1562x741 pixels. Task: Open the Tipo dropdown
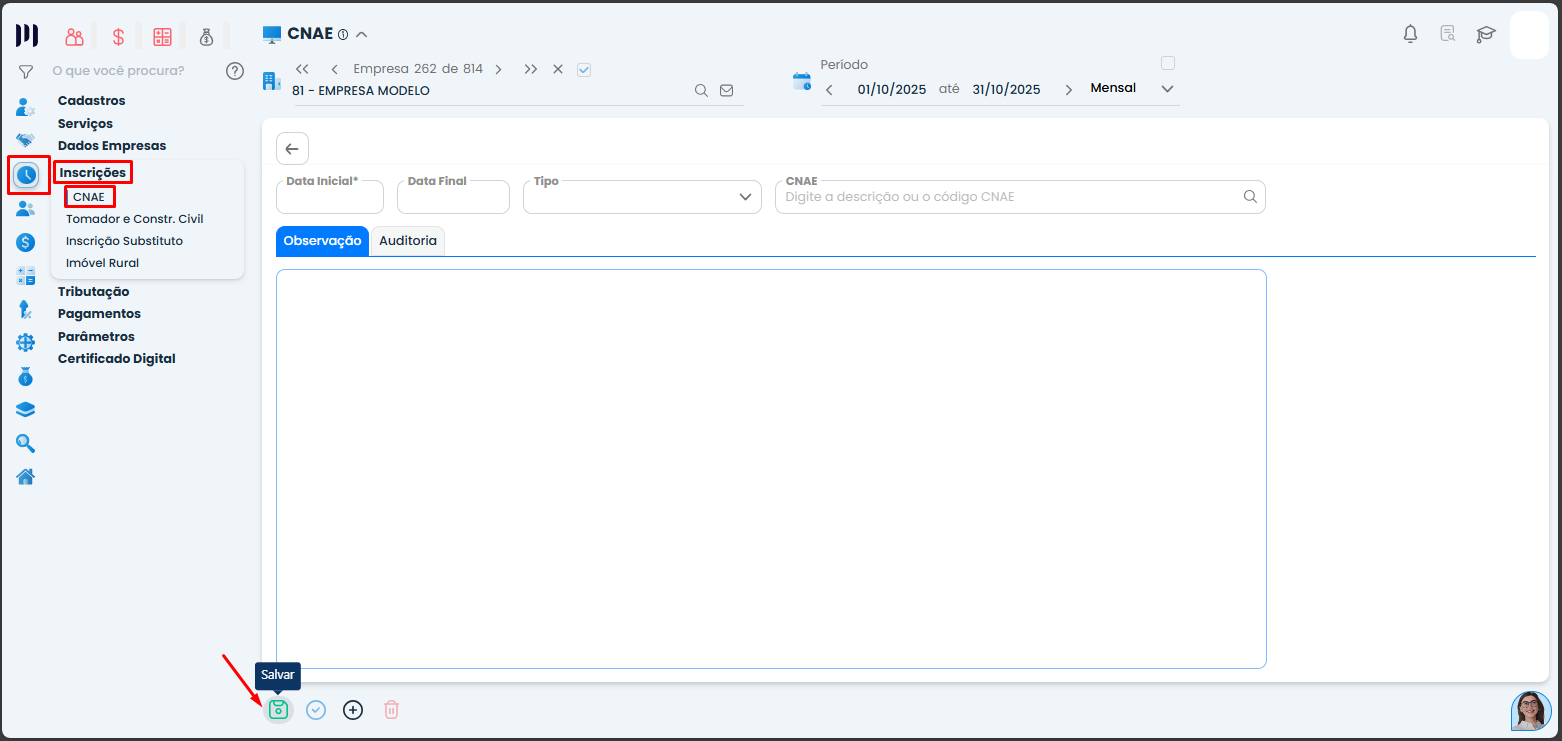(x=642, y=197)
